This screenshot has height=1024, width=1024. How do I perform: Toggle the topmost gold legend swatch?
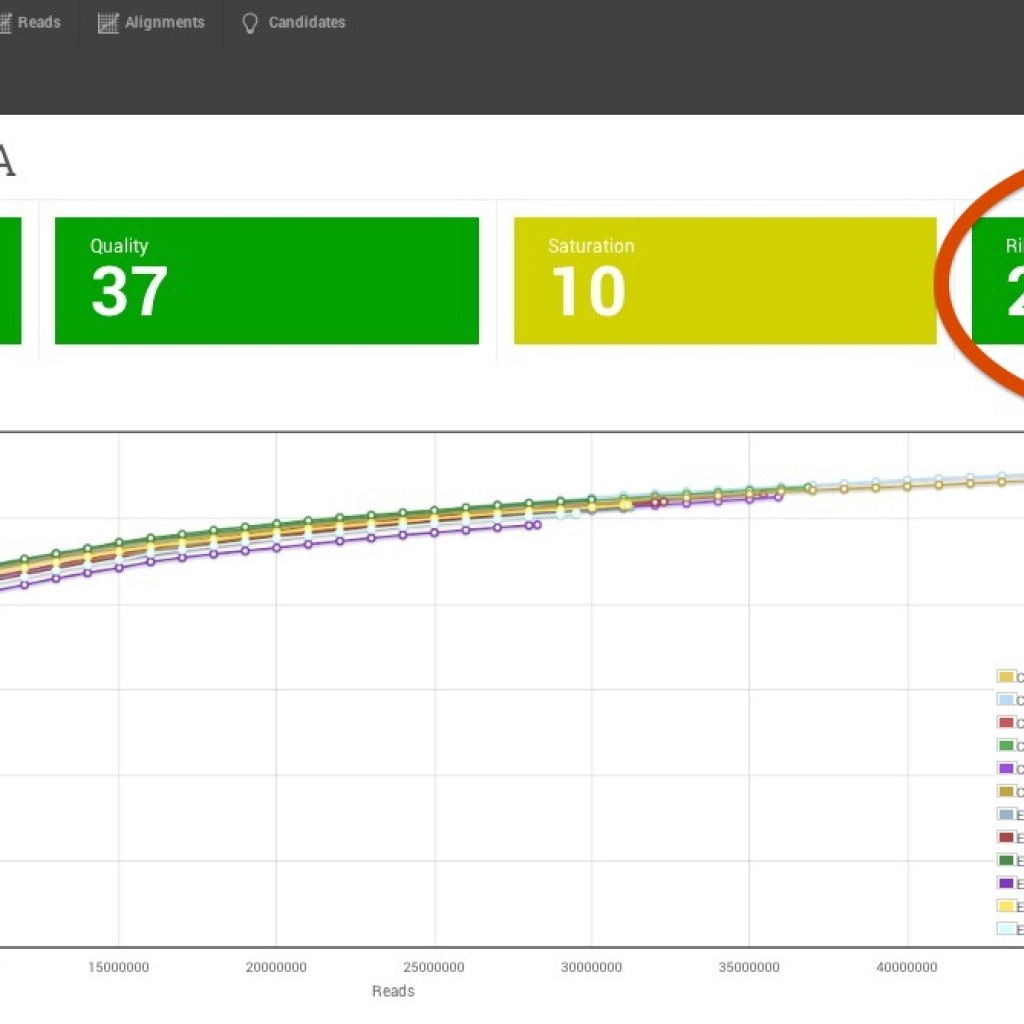click(1006, 677)
